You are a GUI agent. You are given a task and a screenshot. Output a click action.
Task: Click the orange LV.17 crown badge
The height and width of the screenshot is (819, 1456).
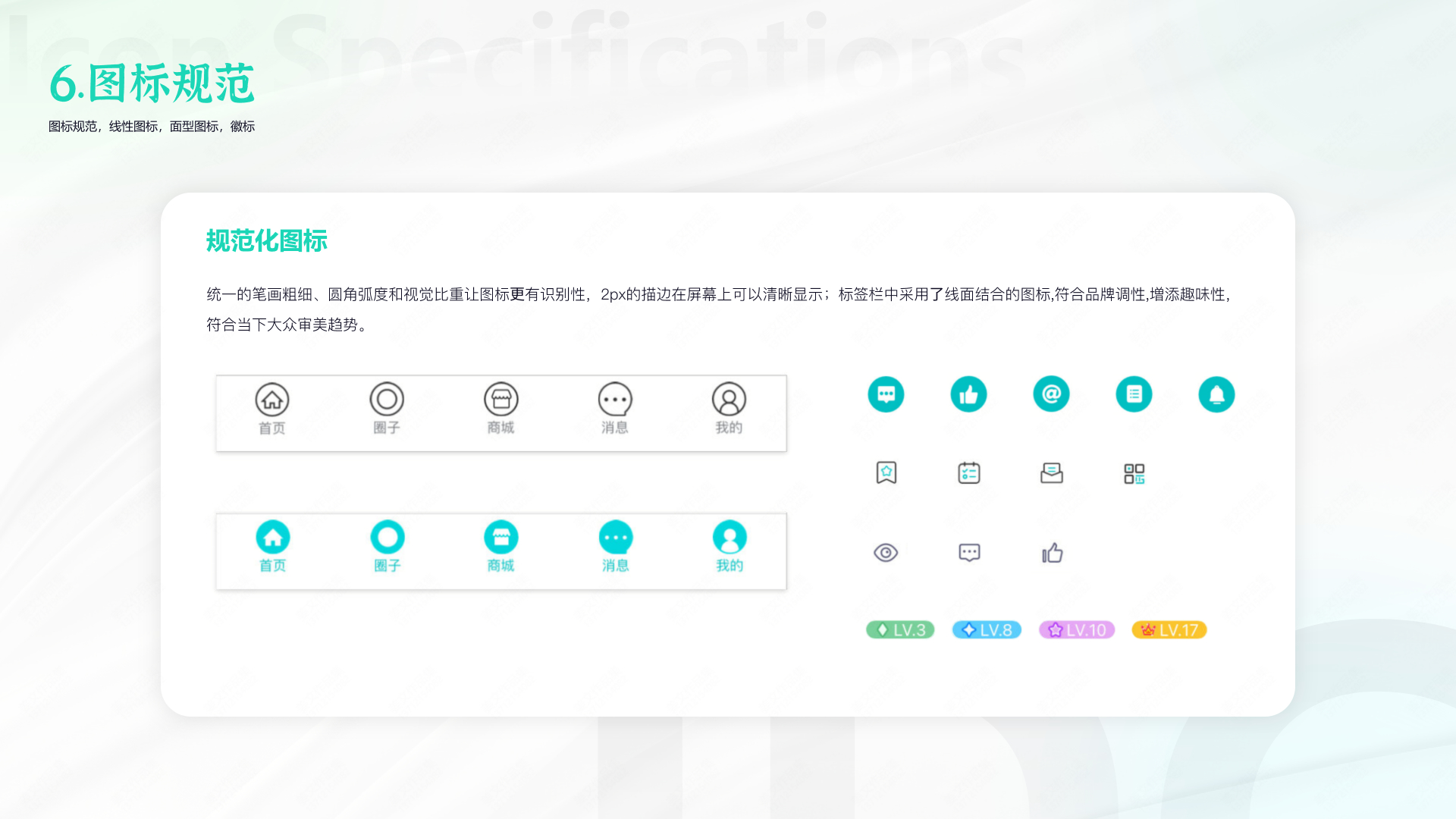click(1169, 630)
